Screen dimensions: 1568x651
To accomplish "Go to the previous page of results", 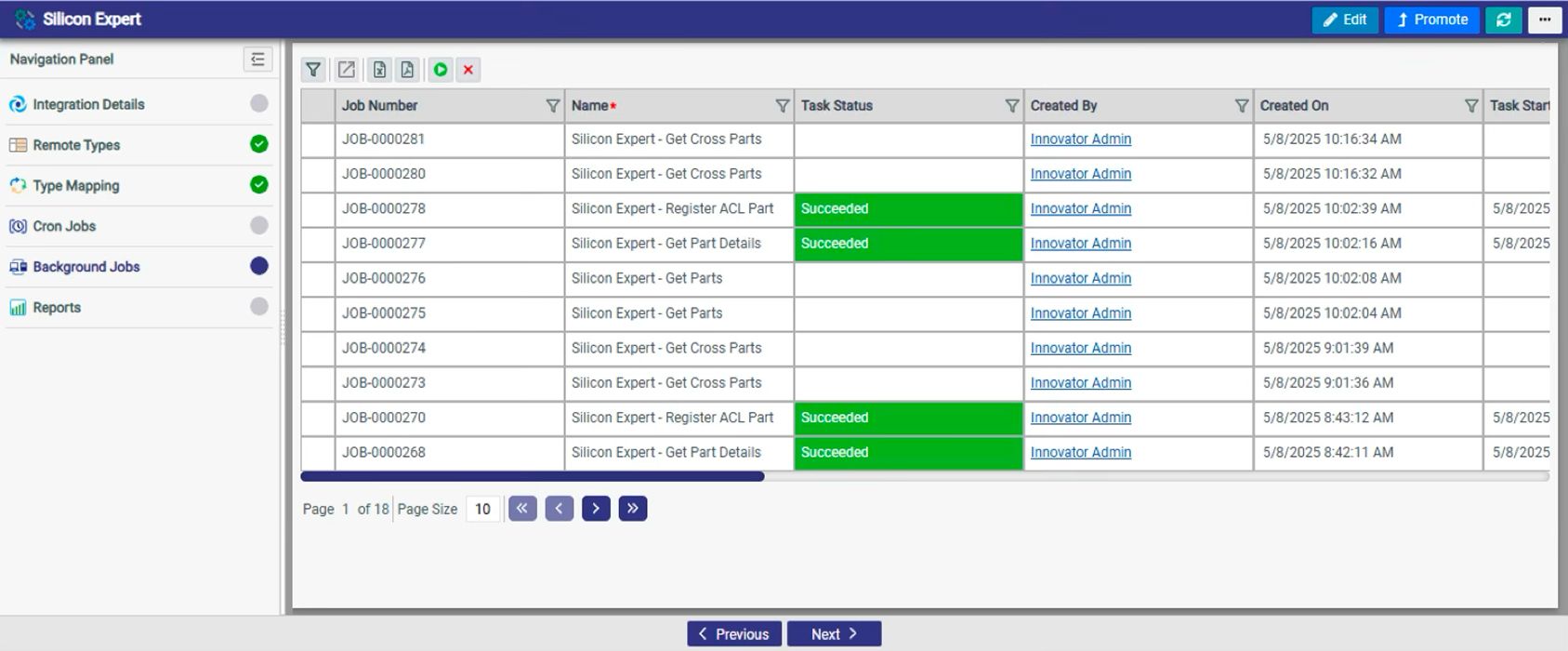I will point(559,509).
